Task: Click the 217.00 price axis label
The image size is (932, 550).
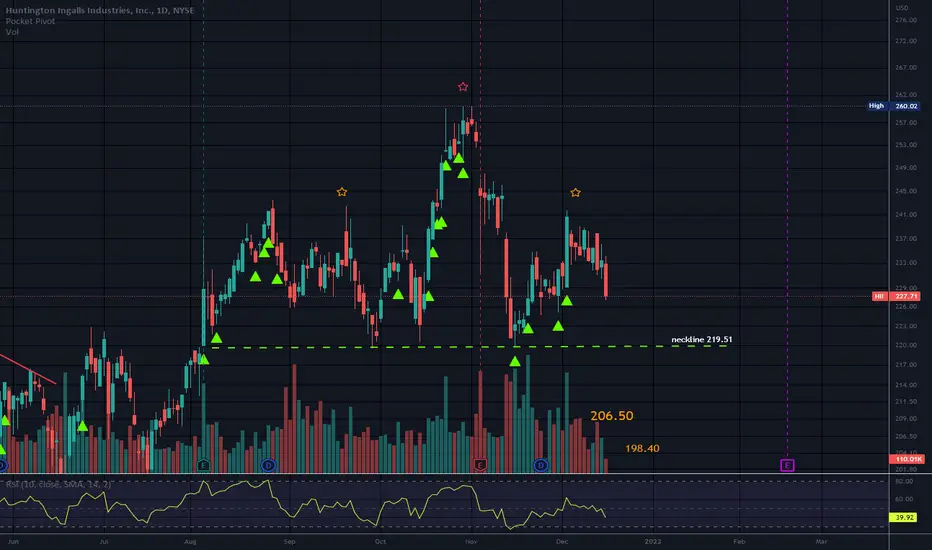Action: (906, 365)
